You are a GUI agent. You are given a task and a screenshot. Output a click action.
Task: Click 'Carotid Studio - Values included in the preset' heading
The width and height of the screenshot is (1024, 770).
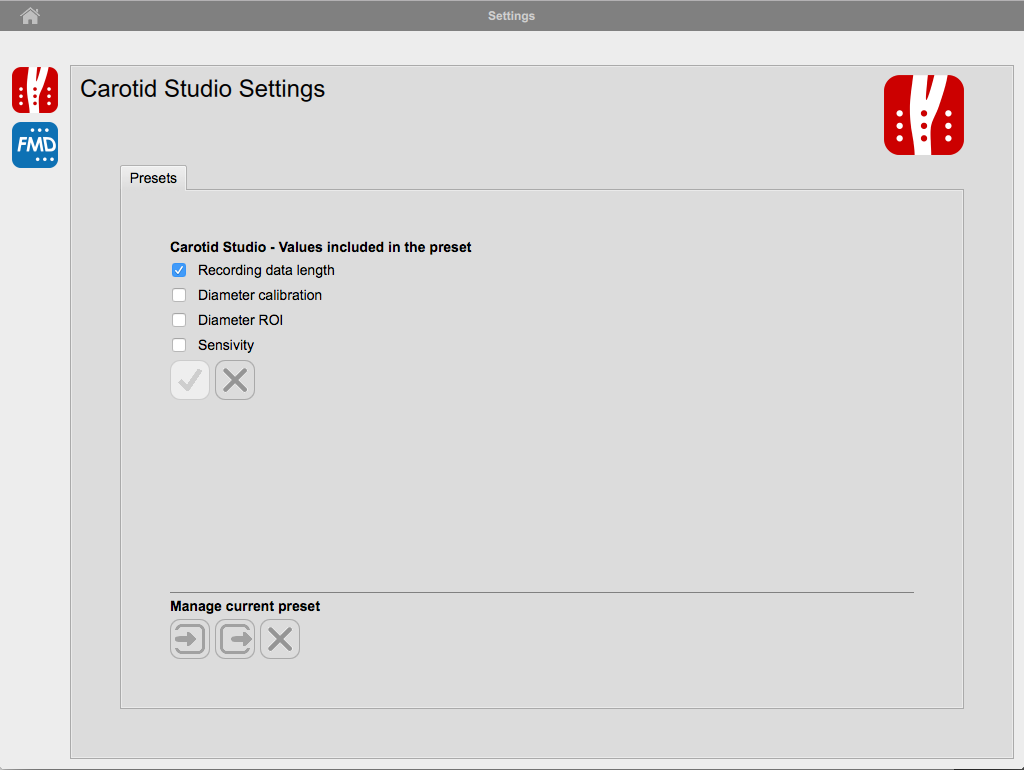321,247
